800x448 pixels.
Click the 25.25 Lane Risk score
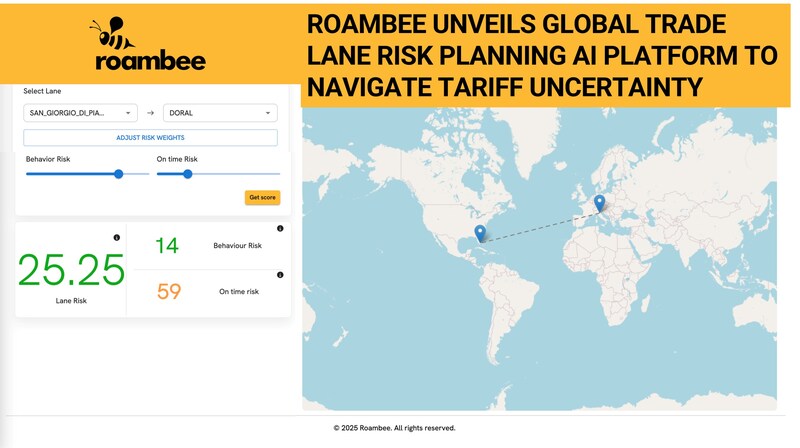[x=71, y=269]
